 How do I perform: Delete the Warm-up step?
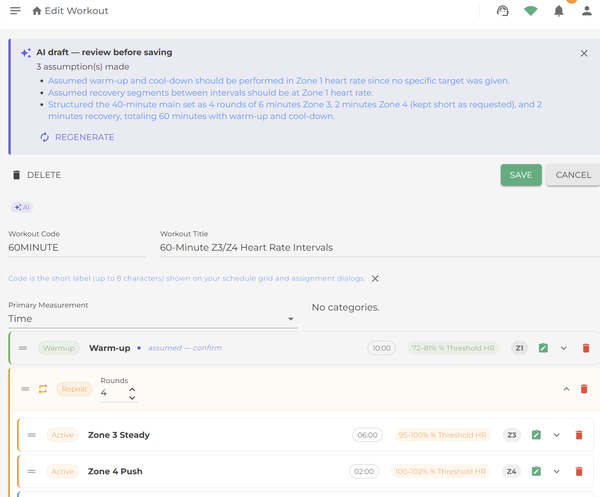[x=586, y=348]
